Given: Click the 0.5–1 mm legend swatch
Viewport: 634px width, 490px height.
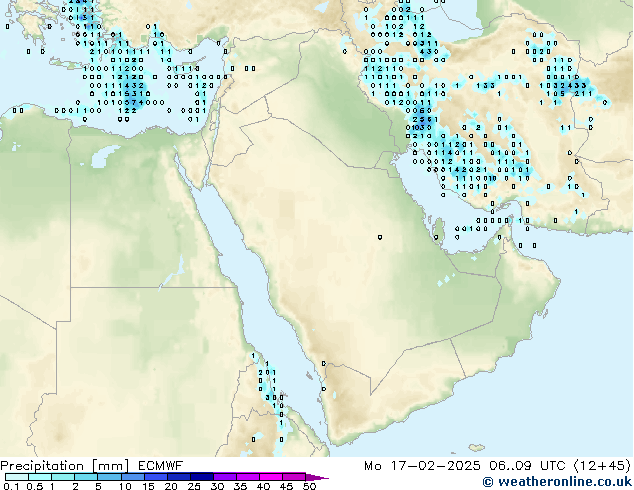Looking at the screenshot, I should point(40,477).
